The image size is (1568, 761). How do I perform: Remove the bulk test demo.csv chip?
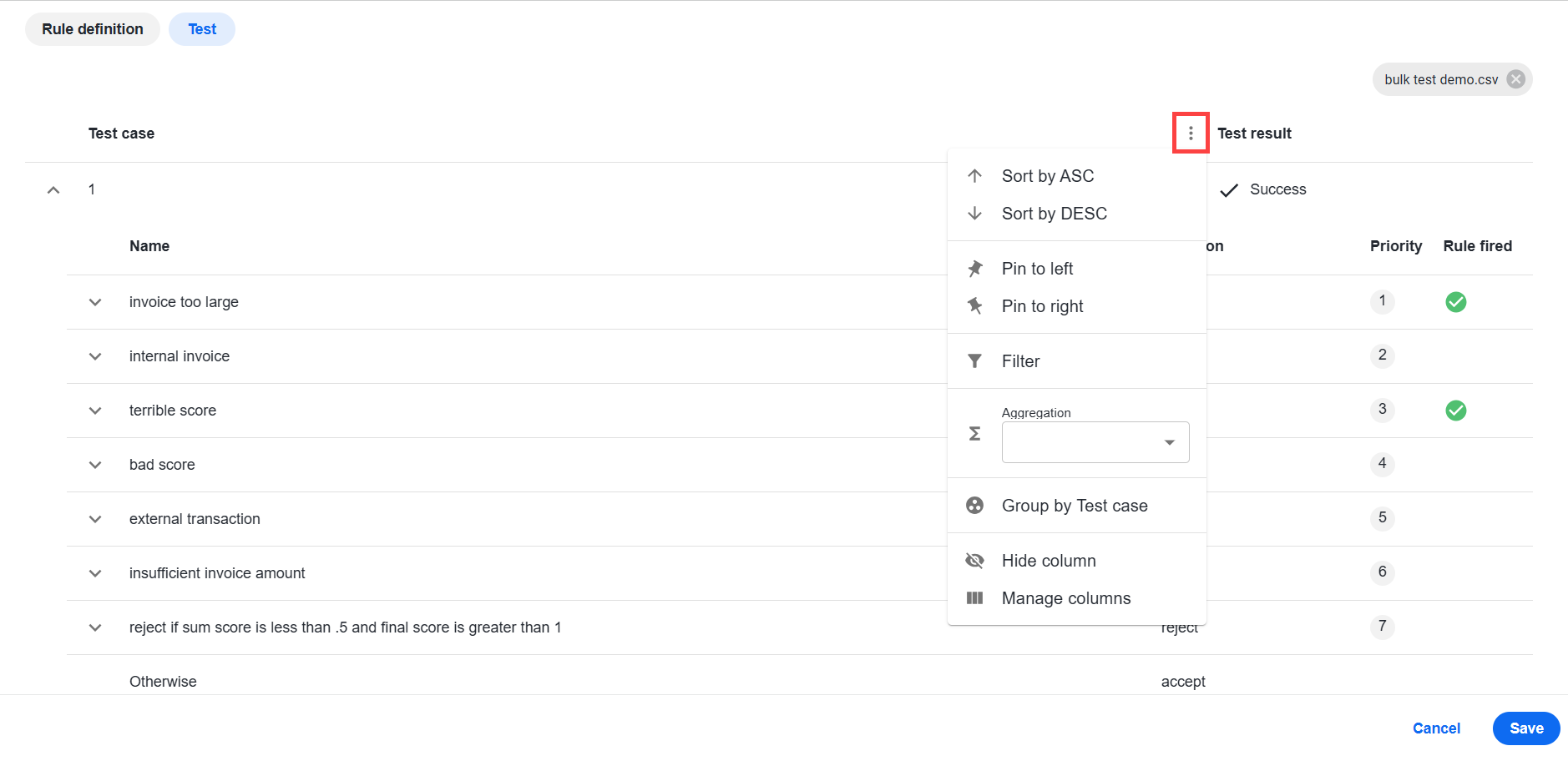[x=1516, y=79]
